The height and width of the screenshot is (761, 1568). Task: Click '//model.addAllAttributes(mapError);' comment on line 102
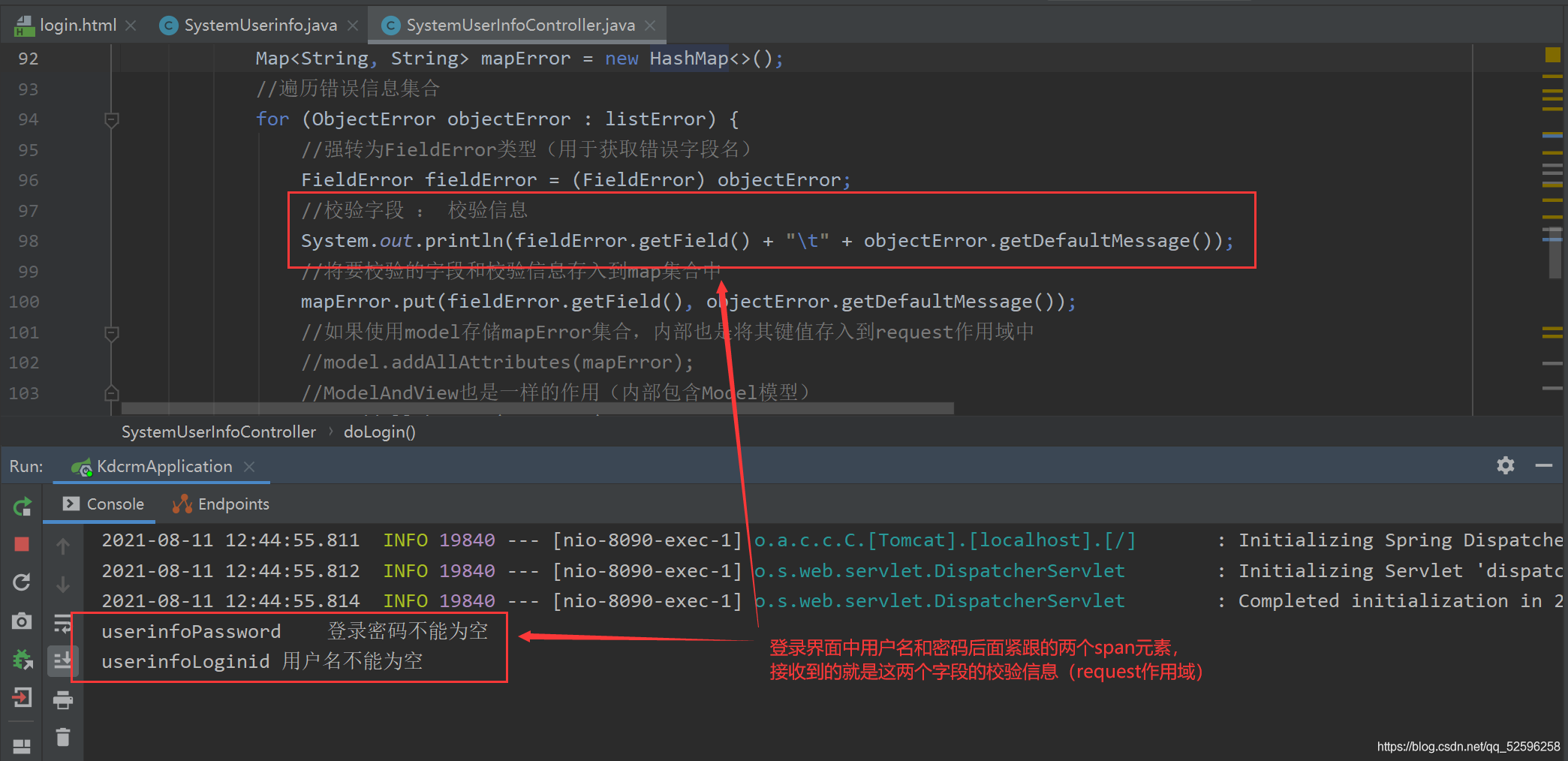pos(498,362)
